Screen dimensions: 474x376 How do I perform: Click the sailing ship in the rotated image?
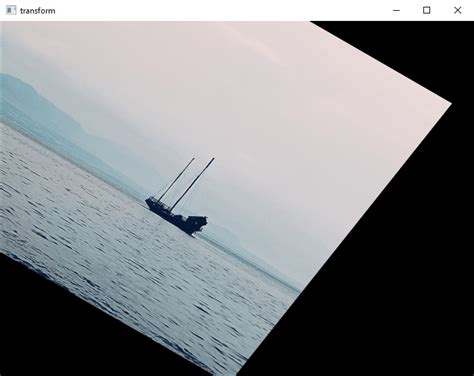(179, 197)
